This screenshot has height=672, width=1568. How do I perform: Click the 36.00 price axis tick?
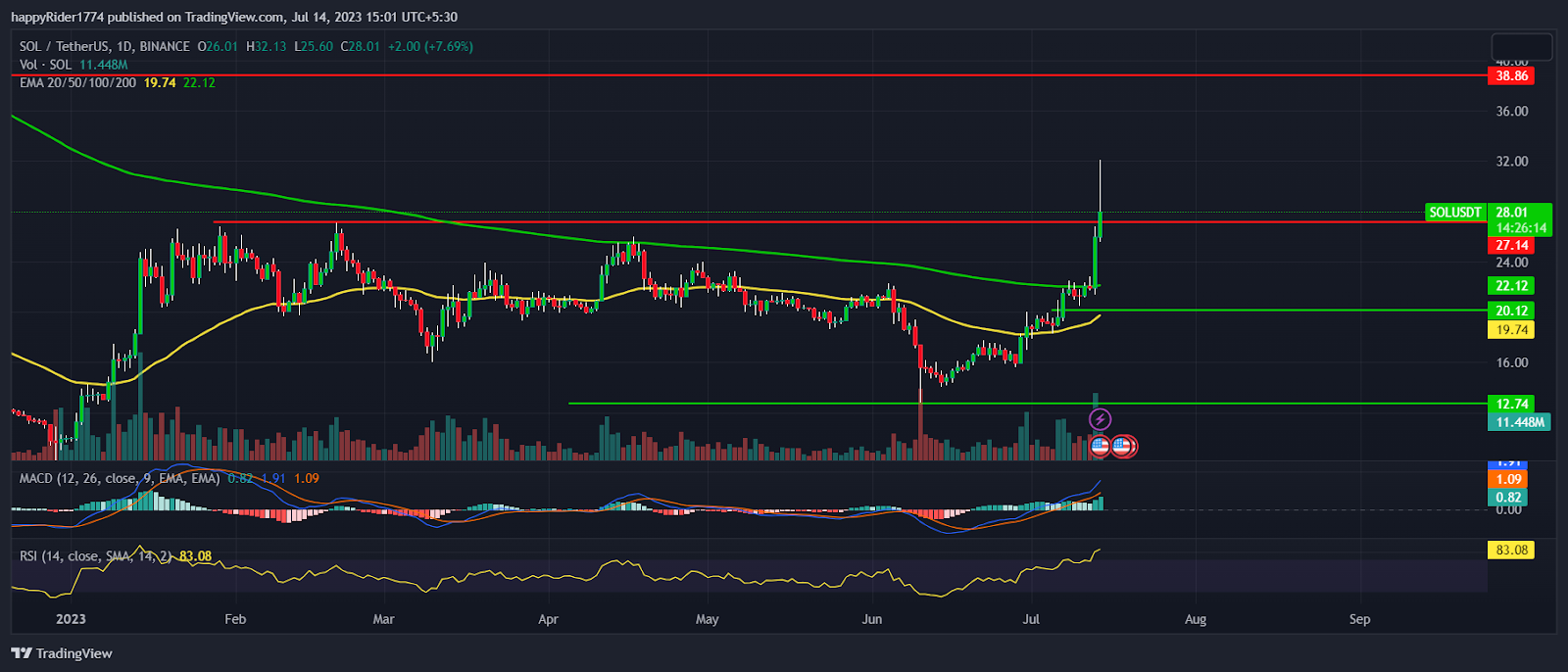(1511, 112)
